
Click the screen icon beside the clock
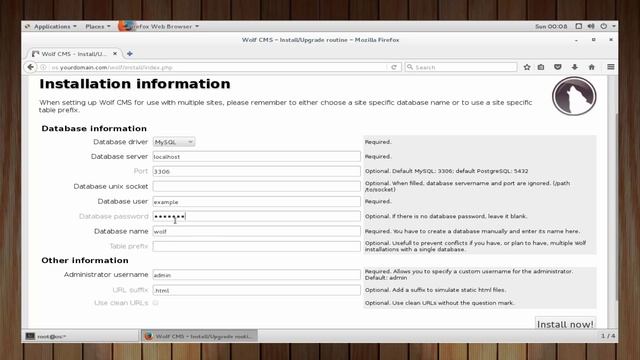pos(578,26)
